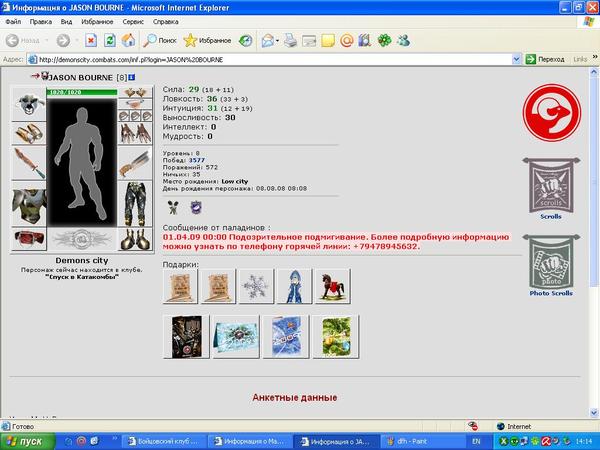This screenshot has height=450, width=600.
Task: Switch to Бойцовский клуб taskbar window
Action: (164, 441)
